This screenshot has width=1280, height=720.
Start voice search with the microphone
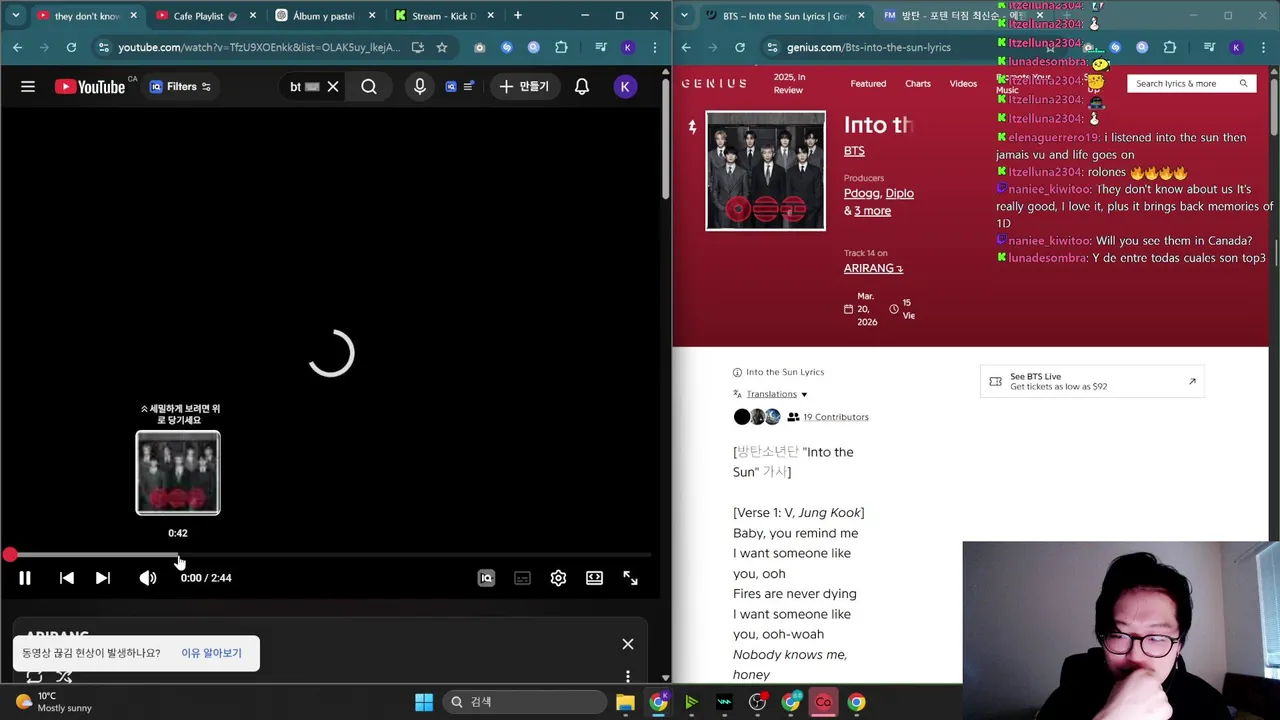[420, 87]
